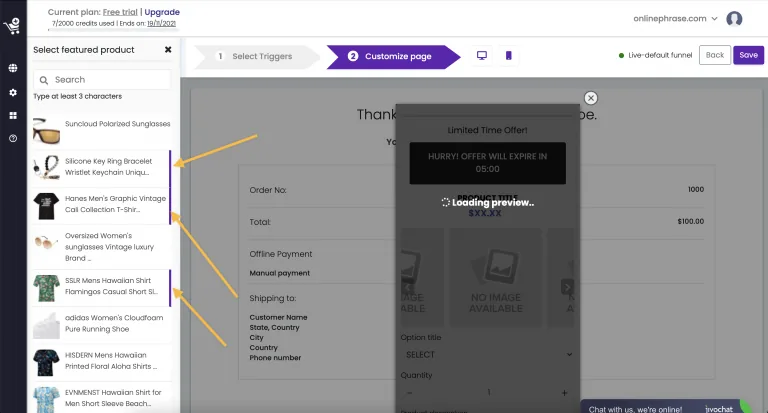Select Suncloud Polarized Sunglasses product
This screenshot has height=413, width=768.
point(101,130)
